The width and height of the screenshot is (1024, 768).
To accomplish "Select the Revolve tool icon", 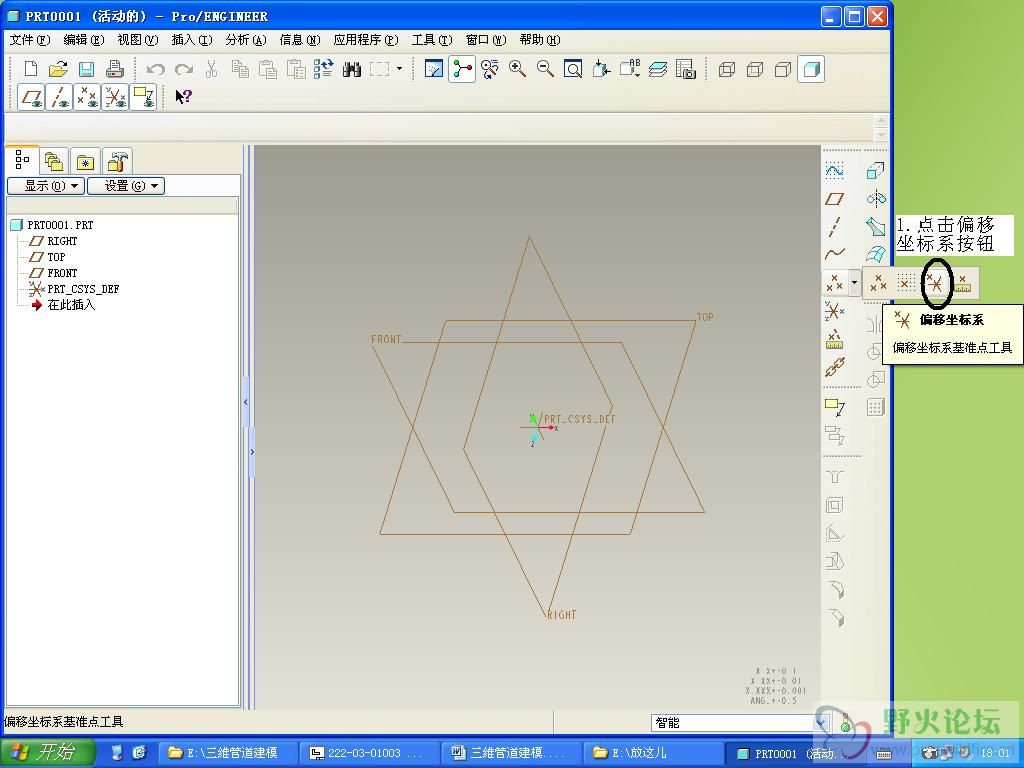I will [x=876, y=199].
